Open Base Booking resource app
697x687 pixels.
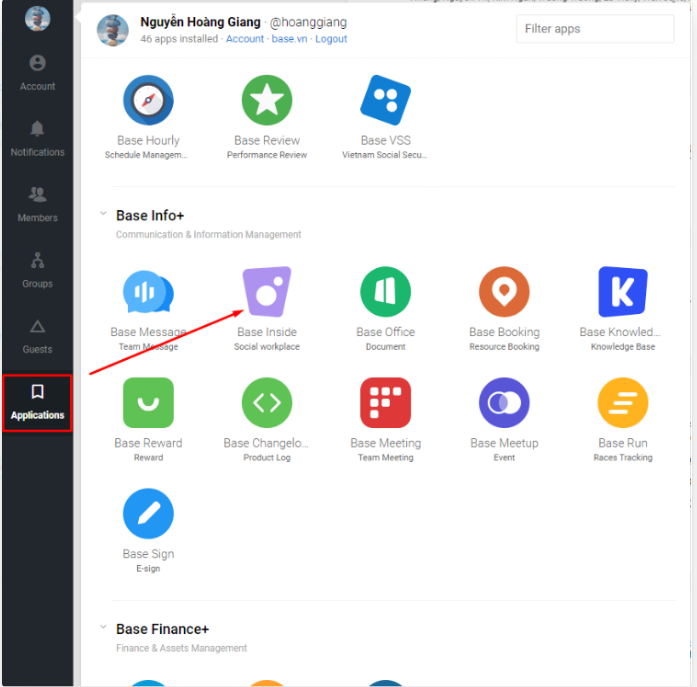click(x=504, y=292)
